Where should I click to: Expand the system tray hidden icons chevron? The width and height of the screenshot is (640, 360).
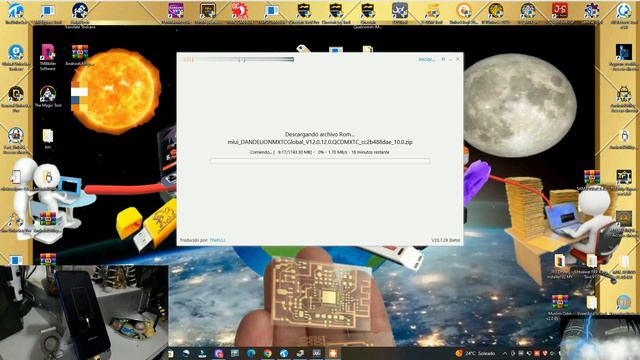504,353
